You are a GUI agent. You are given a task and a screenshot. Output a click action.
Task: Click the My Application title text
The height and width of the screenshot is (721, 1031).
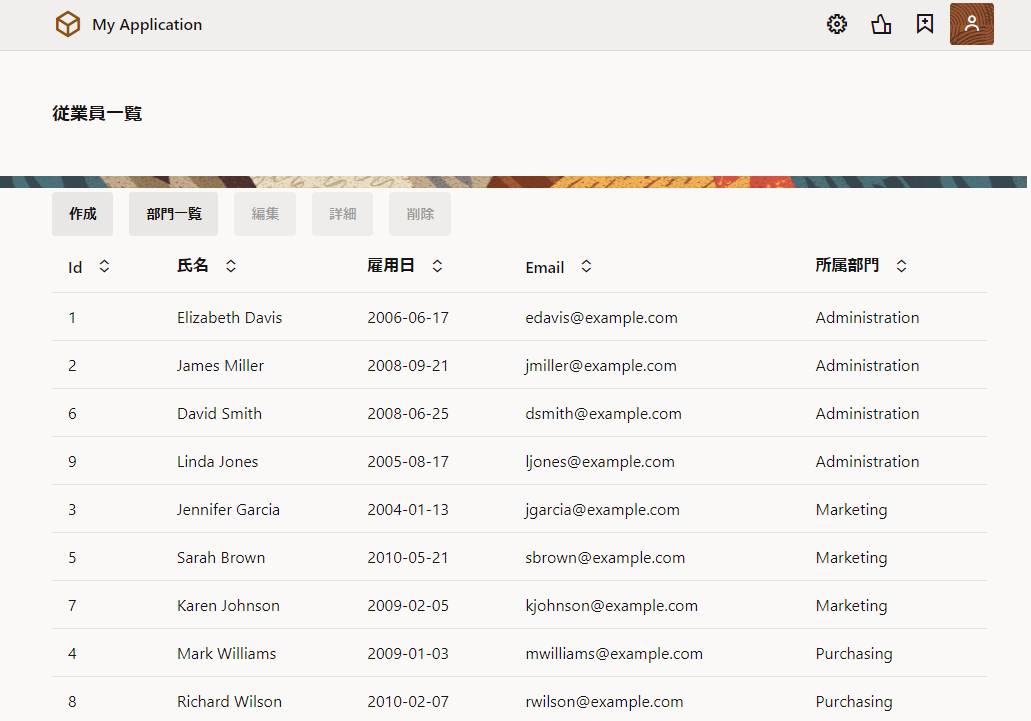147,25
